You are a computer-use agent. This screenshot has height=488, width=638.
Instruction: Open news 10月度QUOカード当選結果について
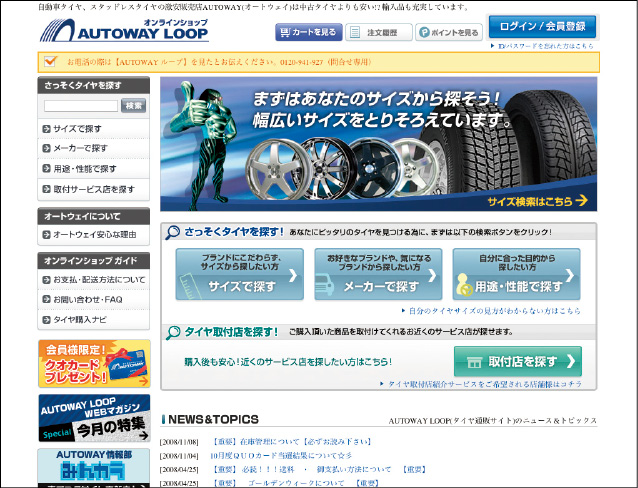tap(281, 455)
